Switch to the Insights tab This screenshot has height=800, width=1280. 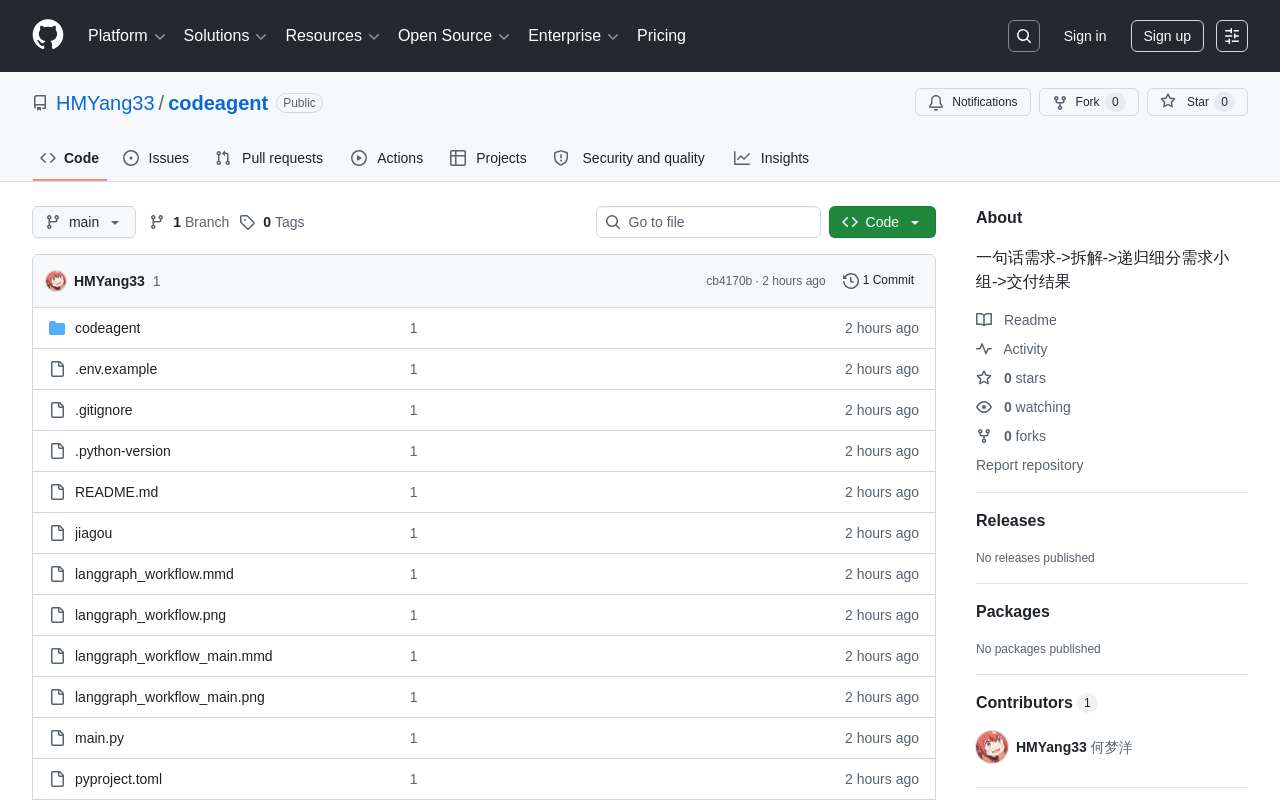coord(771,158)
